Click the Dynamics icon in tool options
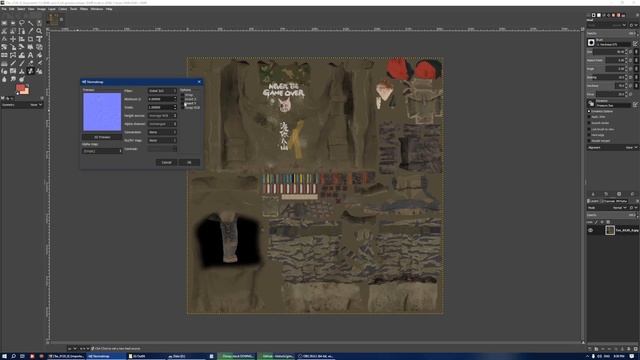The width and height of the screenshot is (640, 360). [591, 103]
